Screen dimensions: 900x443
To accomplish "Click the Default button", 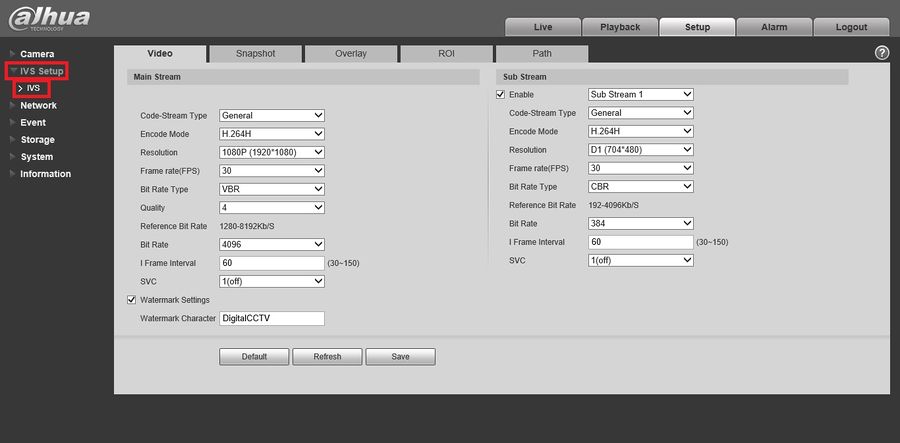I will [254, 356].
